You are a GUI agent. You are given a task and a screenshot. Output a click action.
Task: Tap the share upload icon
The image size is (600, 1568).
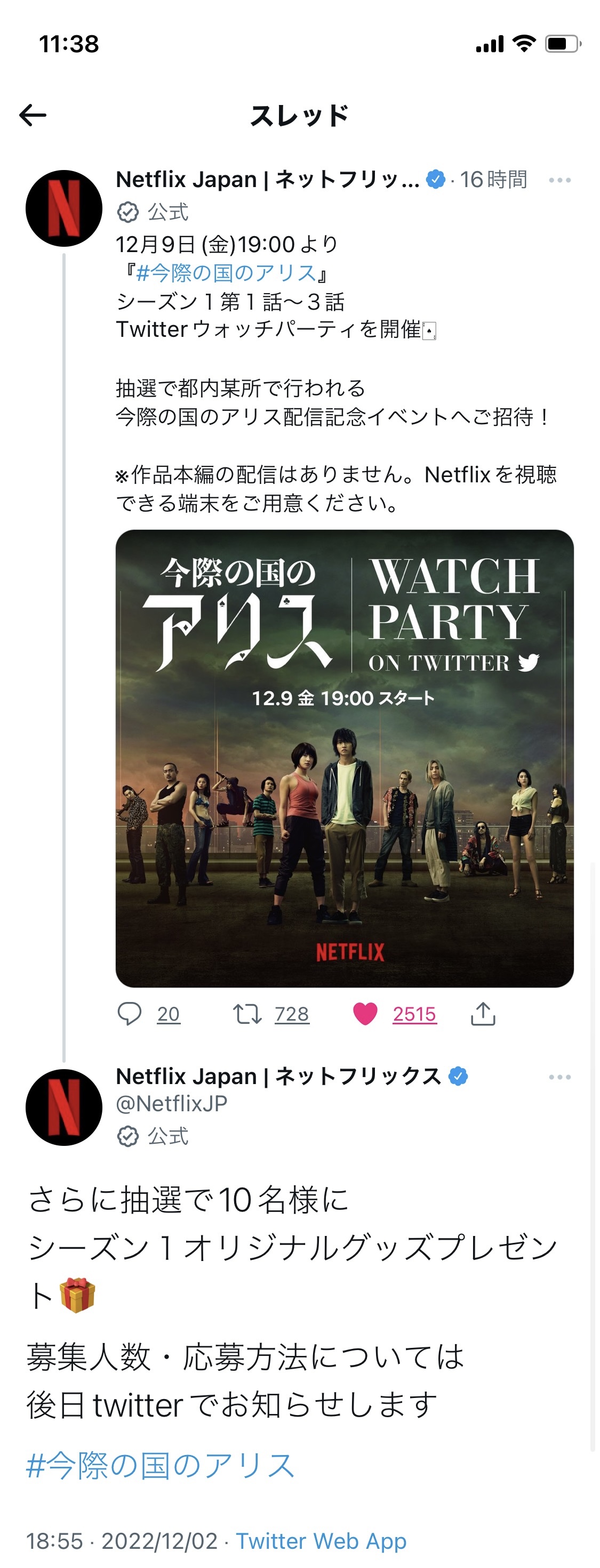pos(483,1014)
